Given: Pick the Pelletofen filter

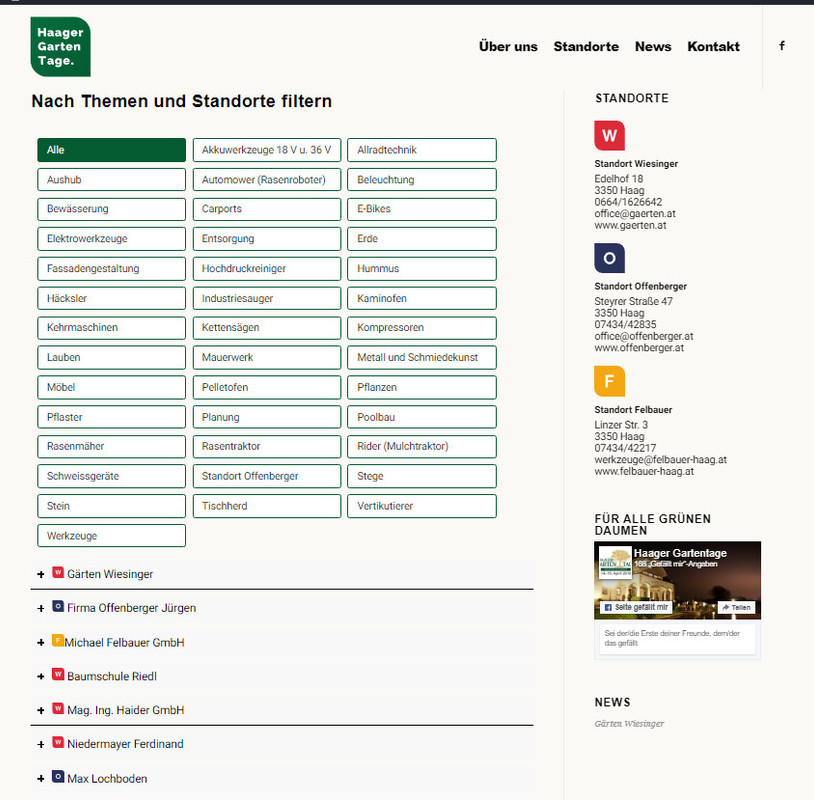Looking at the screenshot, I should pos(267,387).
